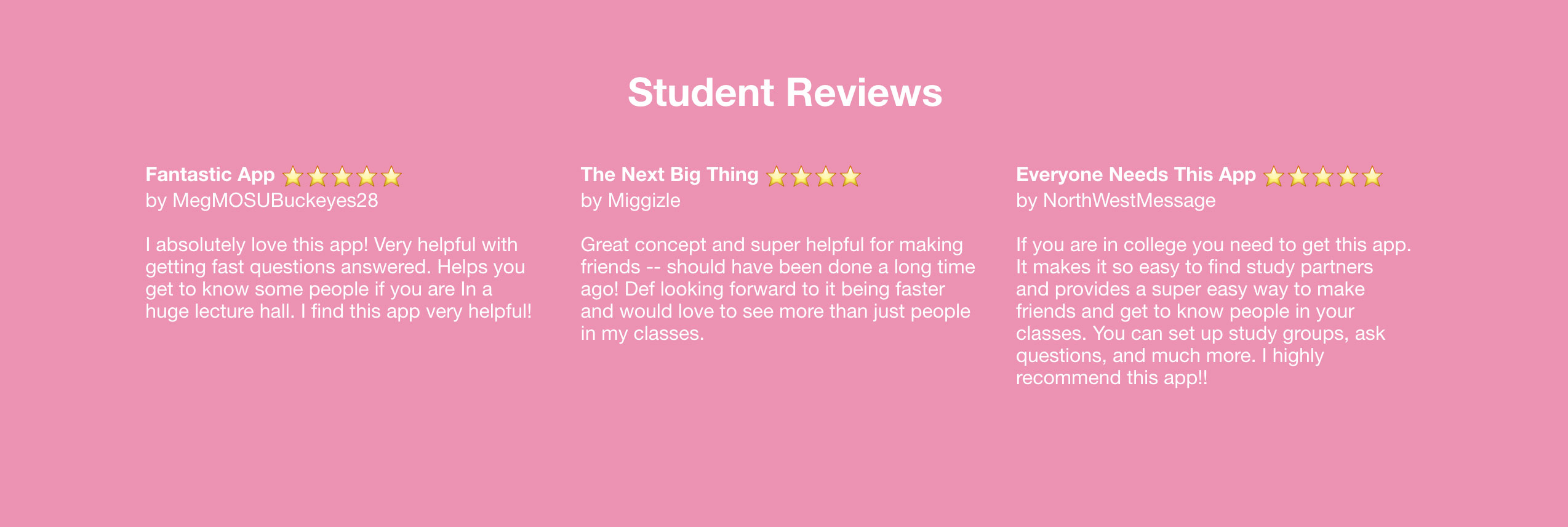Click the author name NorthWestMessage

click(x=1129, y=201)
